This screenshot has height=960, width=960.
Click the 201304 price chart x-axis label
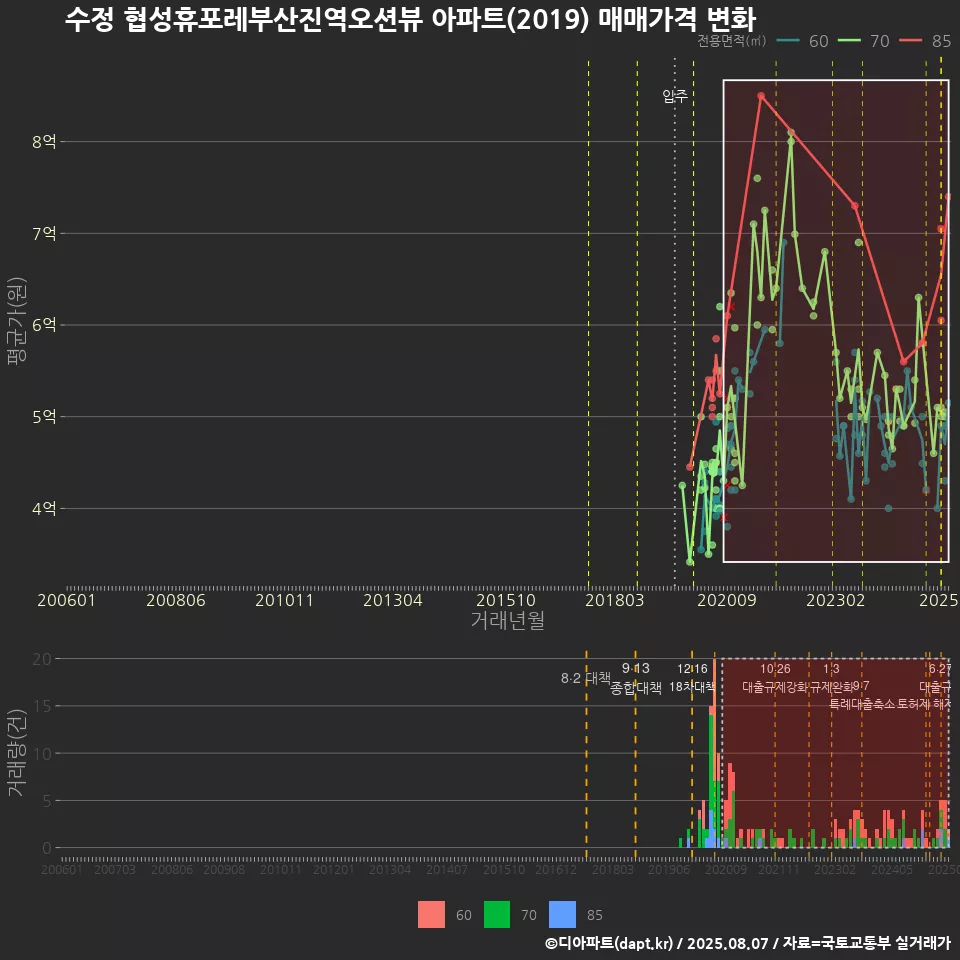392,600
